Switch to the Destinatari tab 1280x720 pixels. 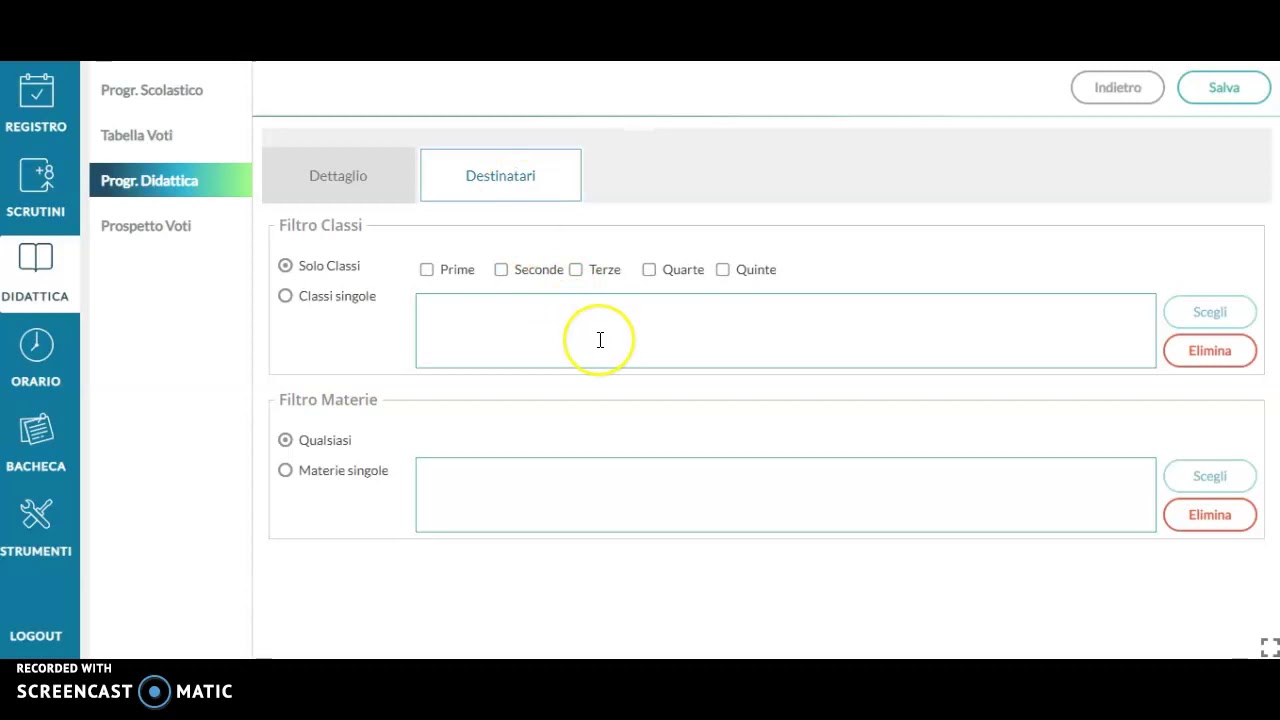(x=501, y=175)
